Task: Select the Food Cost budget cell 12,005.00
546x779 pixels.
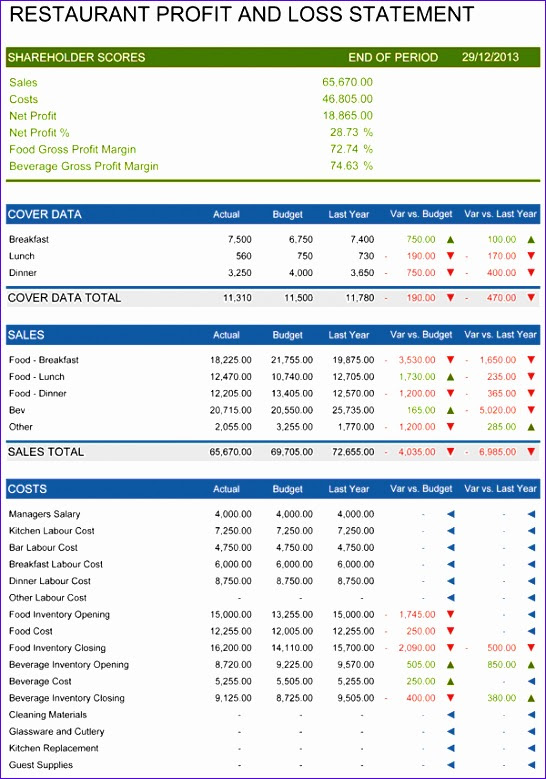Action: tap(292, 631)
